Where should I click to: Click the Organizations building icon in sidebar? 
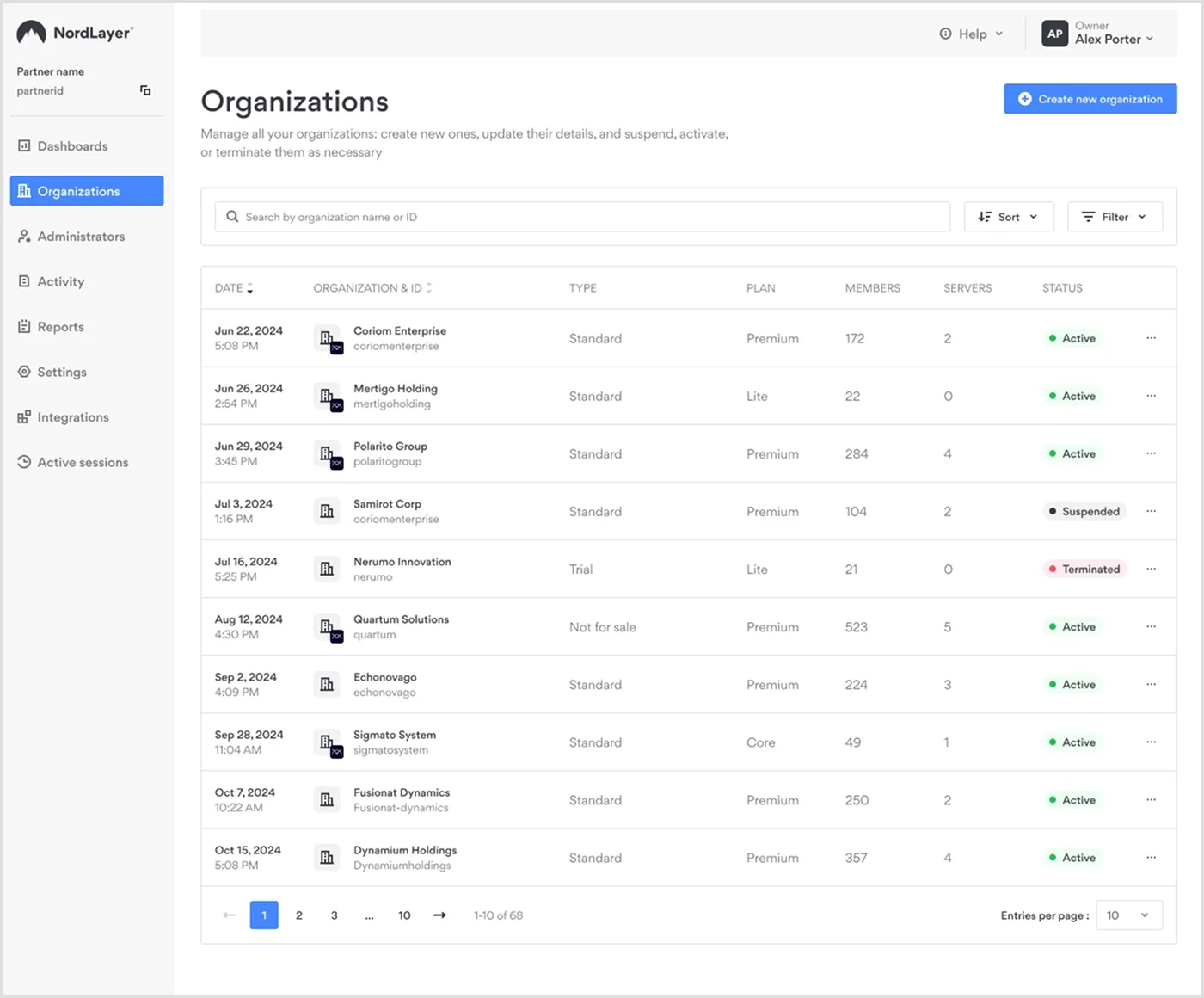click(24, 191)
